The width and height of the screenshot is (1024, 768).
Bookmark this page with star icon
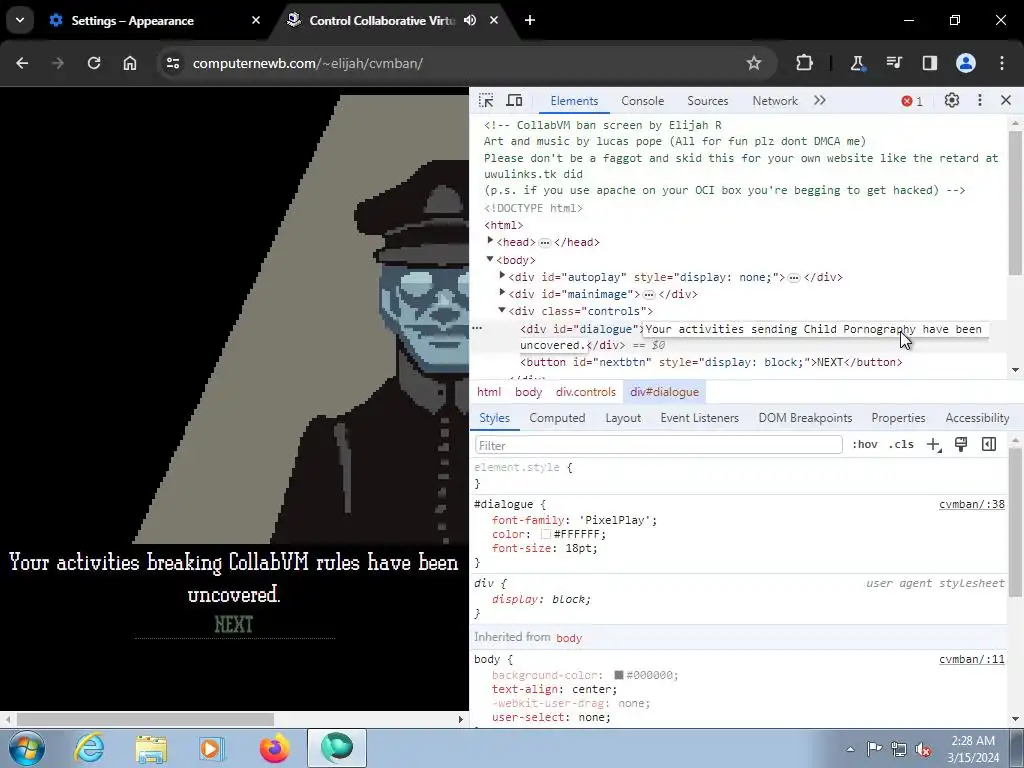[x=754, y=63]
